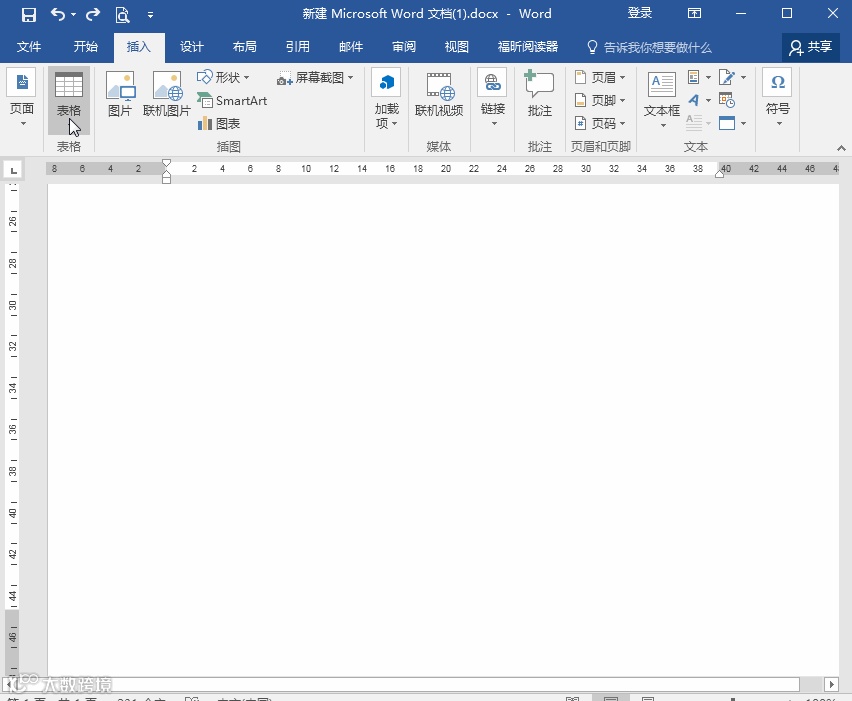The image size is (852, 701).
Task: Switch to the 引用 (References) tab
Action: [298, 47]
